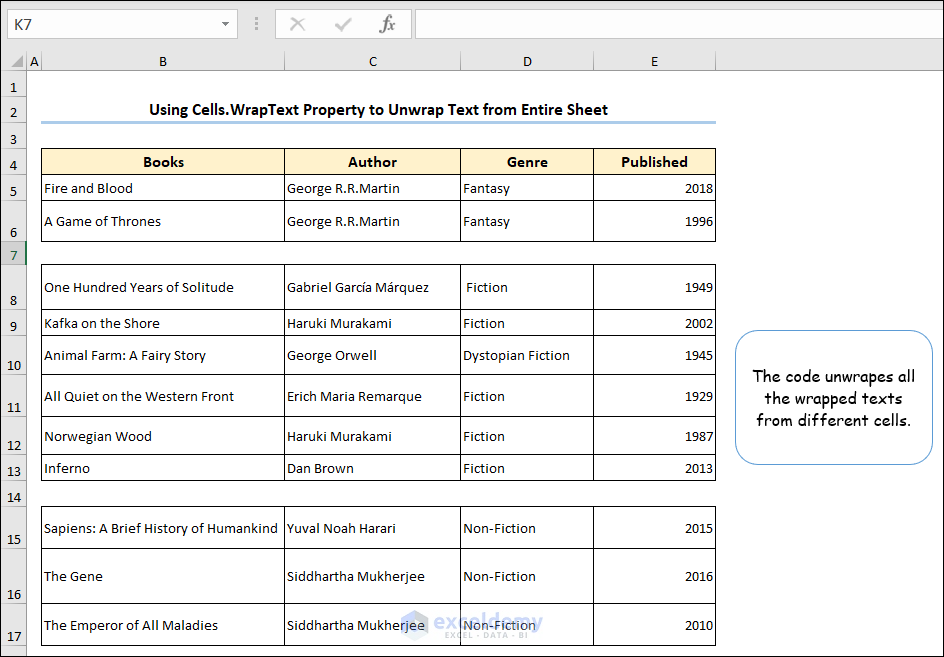The height and width of the screenshot is (657, 944).
Task: Select column D header
Action: tap(527, 62)
